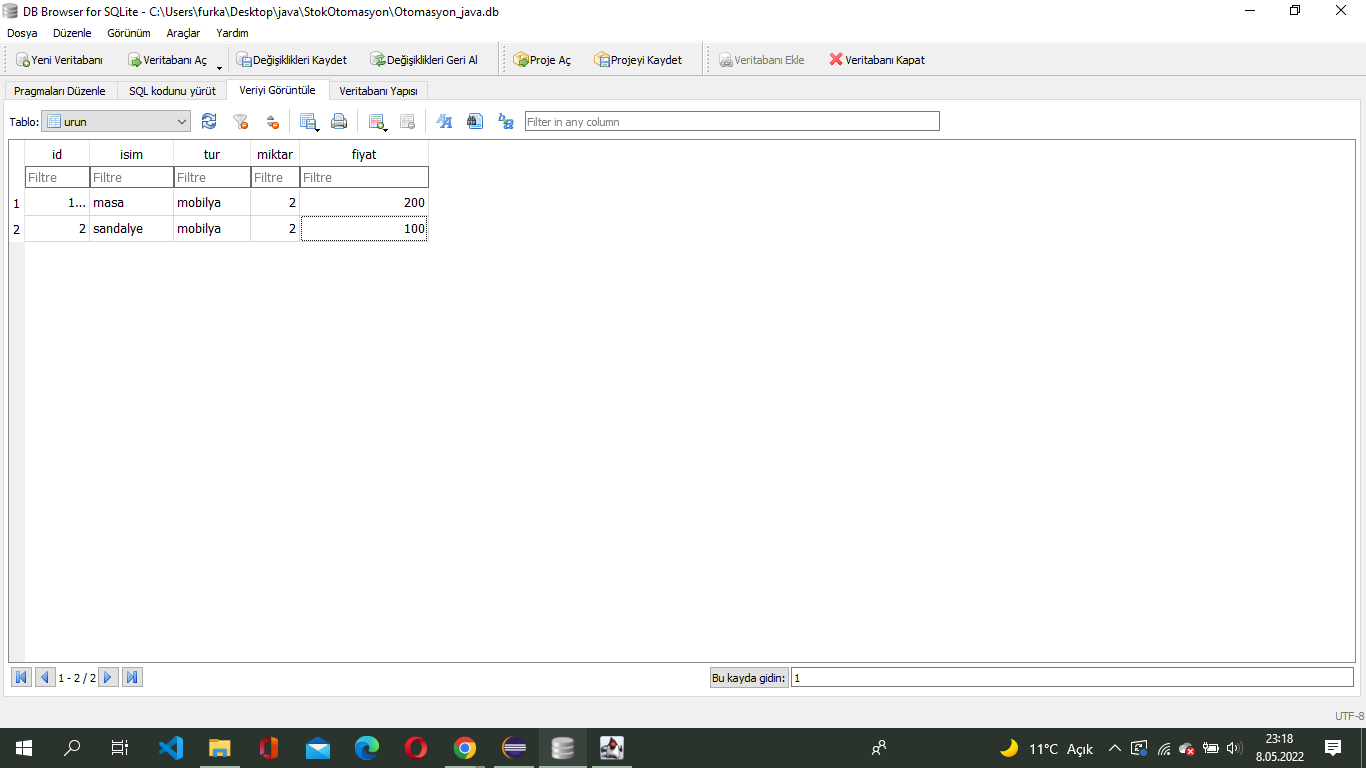Image resolution: width=1366 pixels, height=768 pixels.
Task: Select the fiyat cell with value 200
Action: [x=364, y=202]
